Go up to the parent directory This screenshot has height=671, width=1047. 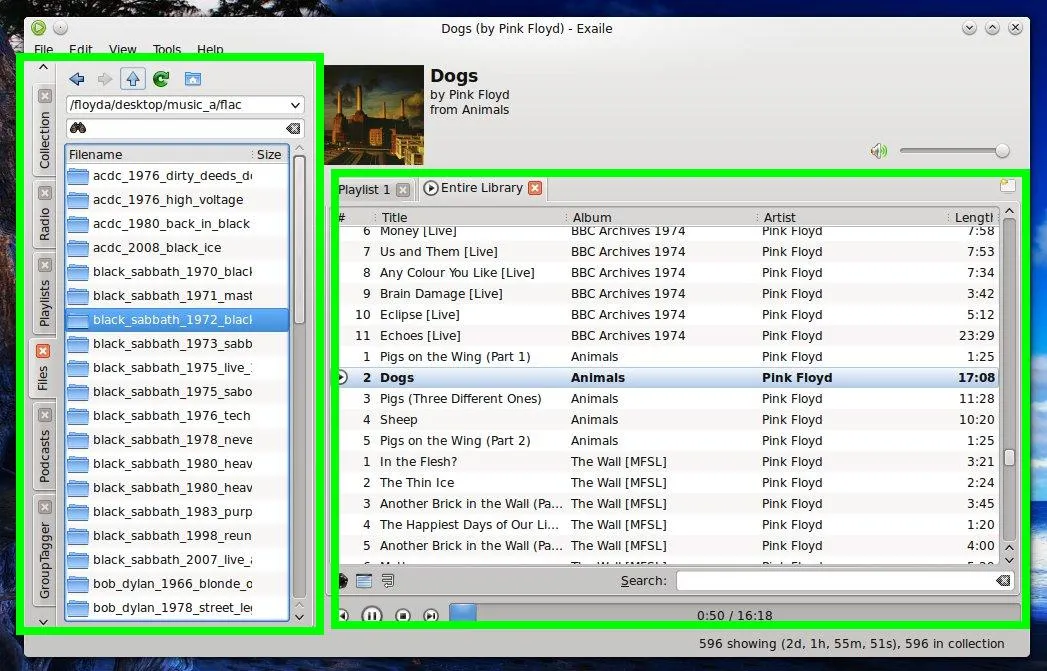[133, 79]
